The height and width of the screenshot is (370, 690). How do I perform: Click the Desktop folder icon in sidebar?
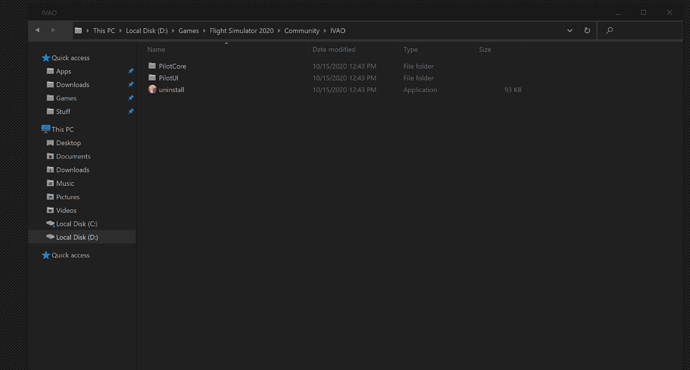coord(50,143)
